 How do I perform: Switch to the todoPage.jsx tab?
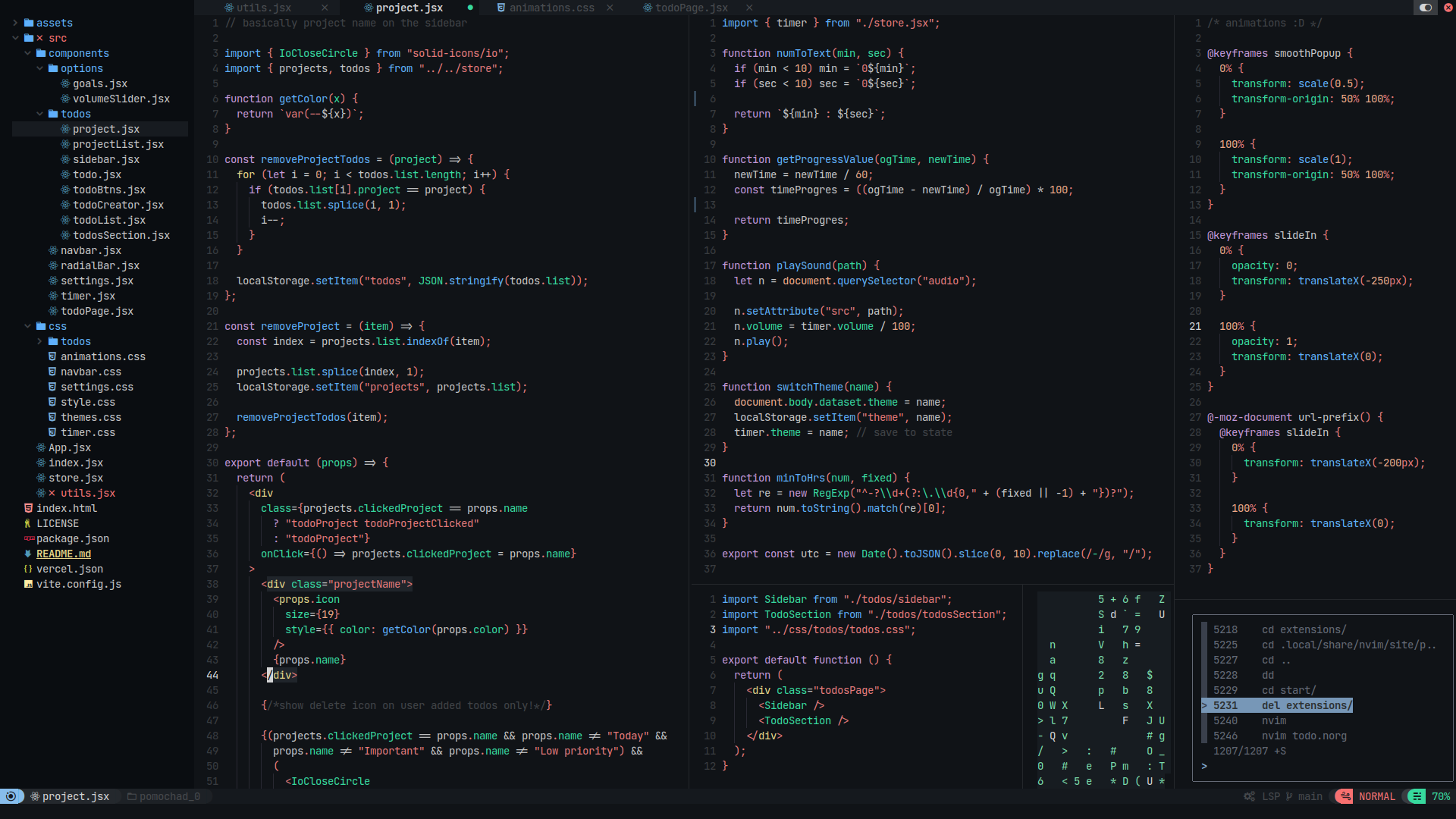tap(691, 8)
